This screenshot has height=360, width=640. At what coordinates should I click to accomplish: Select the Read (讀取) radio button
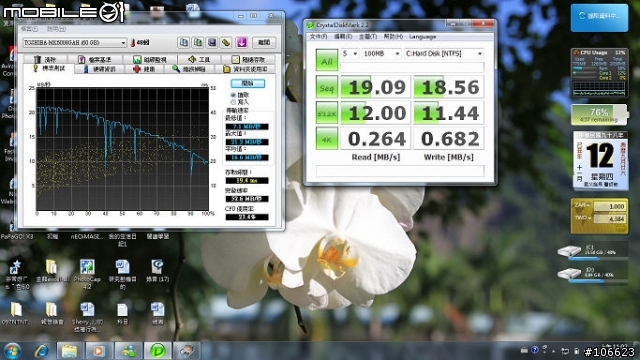pyautogui.click(x=233, y=95)
